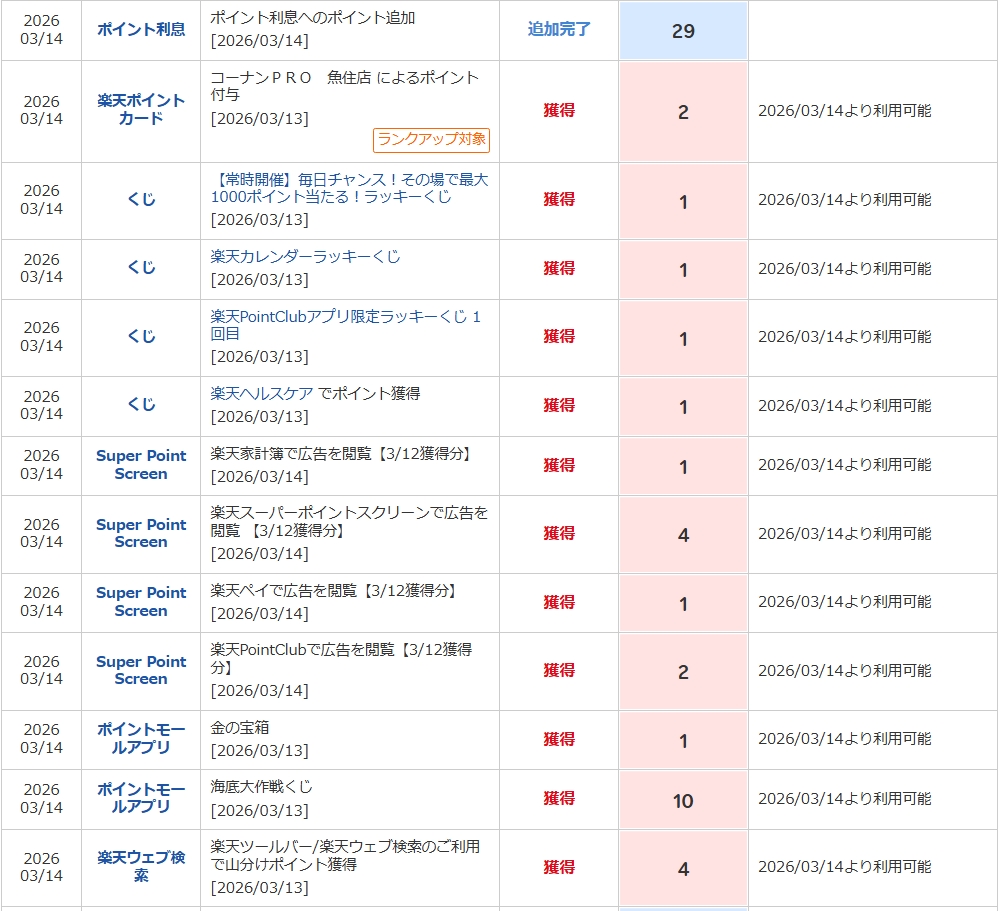Open the 楽天ヘルスケア link

(x=262, y=394)
